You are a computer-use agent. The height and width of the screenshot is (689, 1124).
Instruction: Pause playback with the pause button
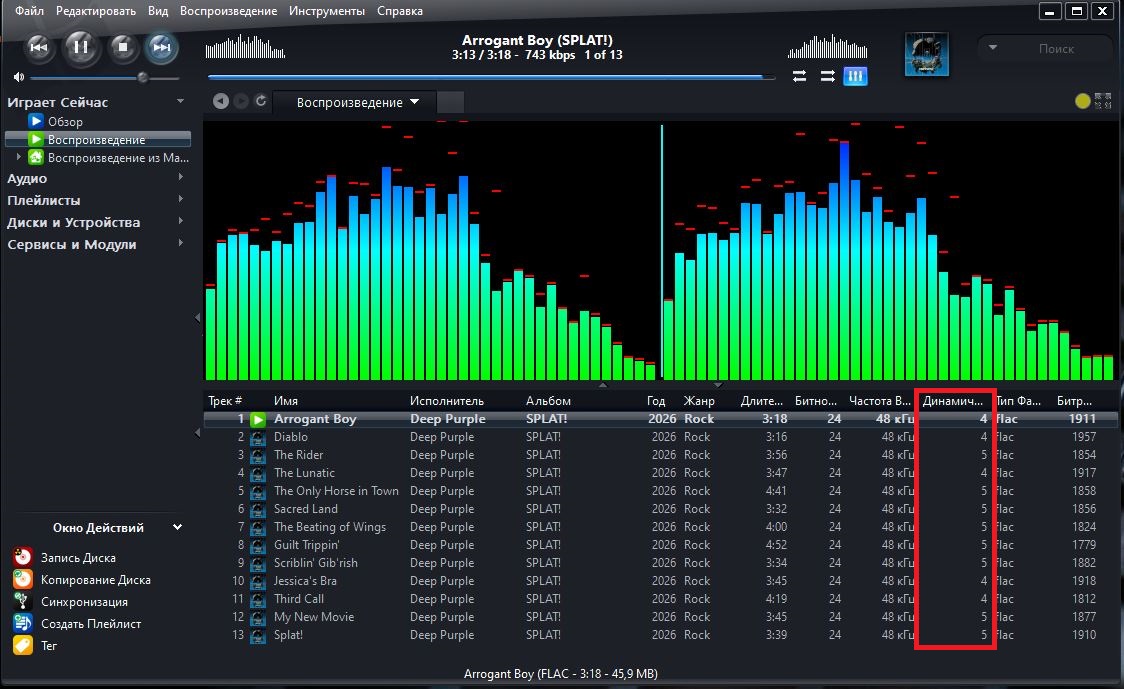[x=80, y=47]
